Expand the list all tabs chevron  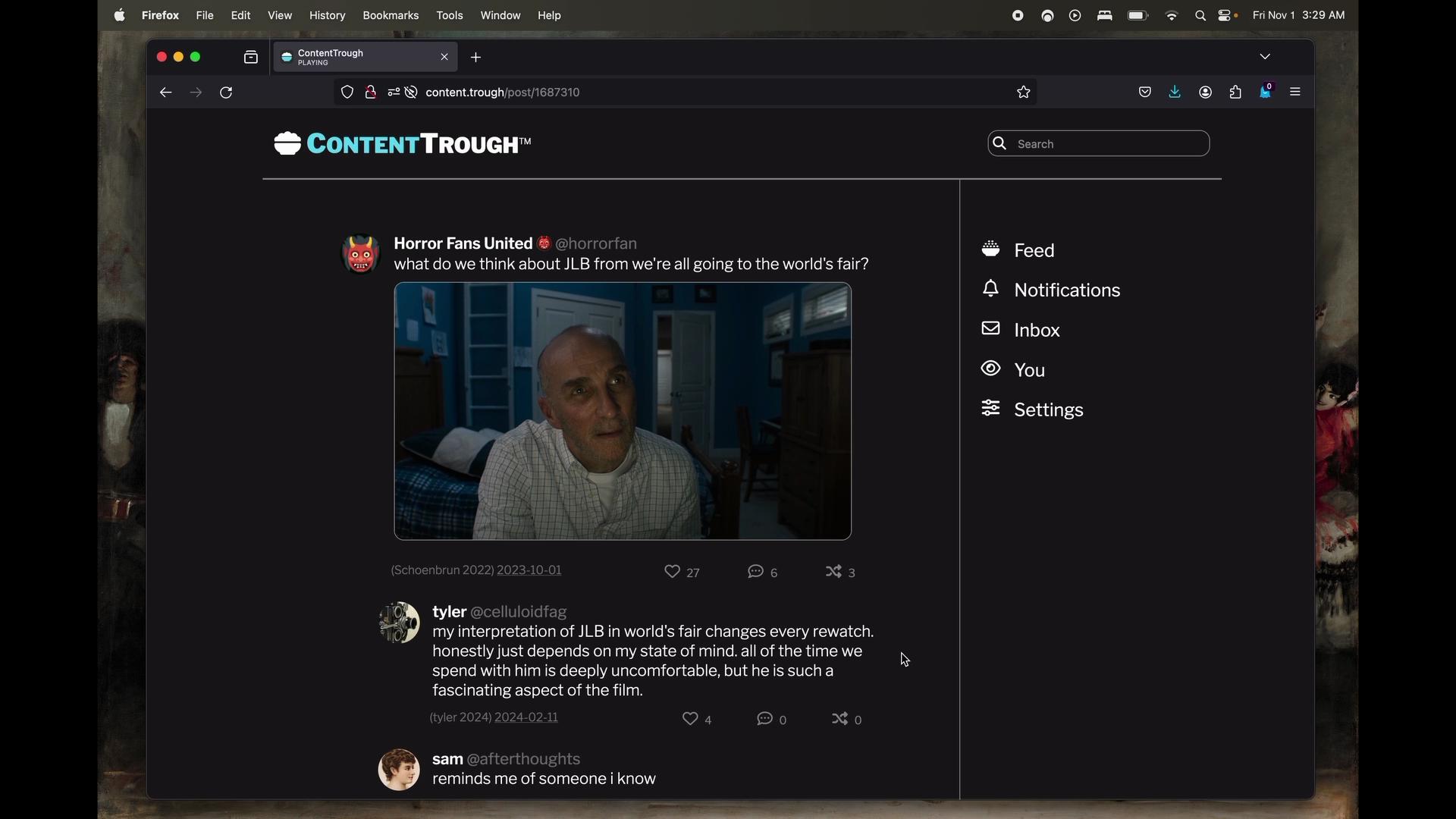[1265, 57]
